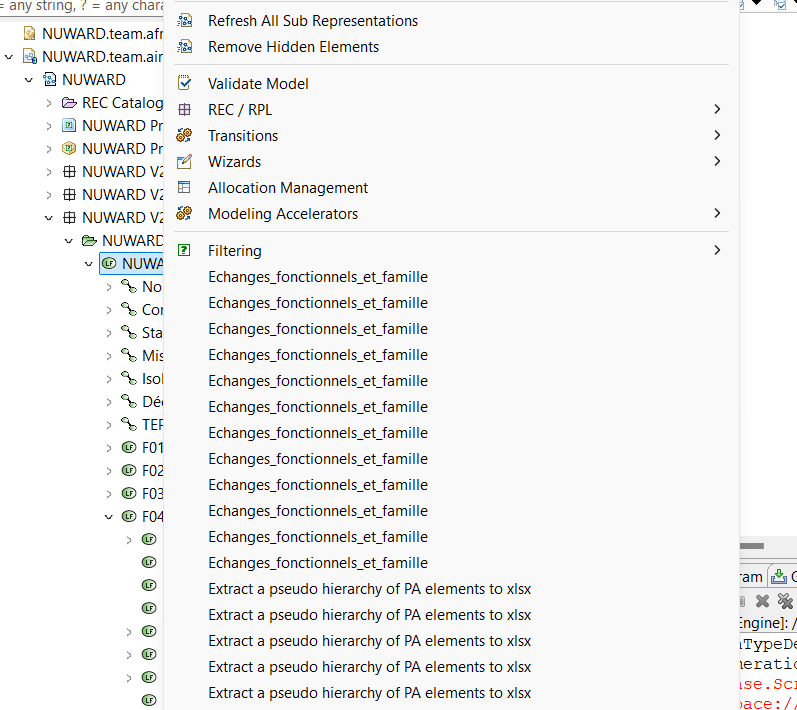Expand the REC Catalog folder
The image size is (797, 710).
pyautogui.click(x=49, y=103)
